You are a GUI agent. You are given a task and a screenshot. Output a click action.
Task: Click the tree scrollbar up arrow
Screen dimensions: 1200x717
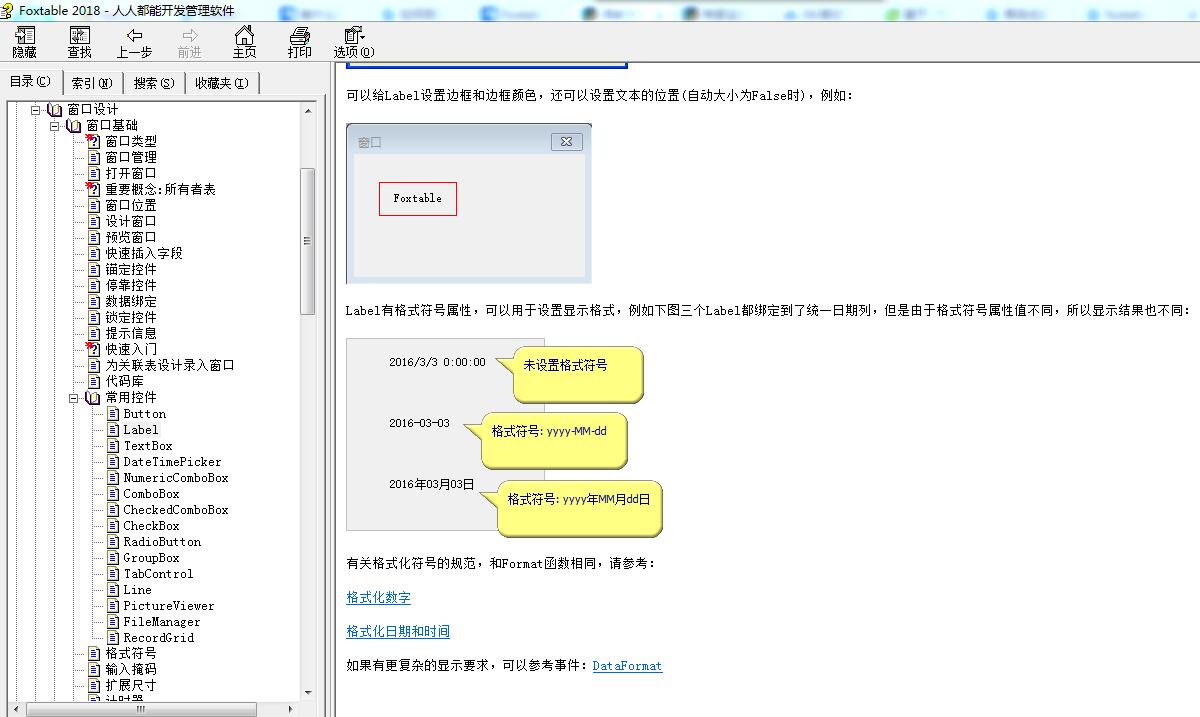[x=307, y=109]
